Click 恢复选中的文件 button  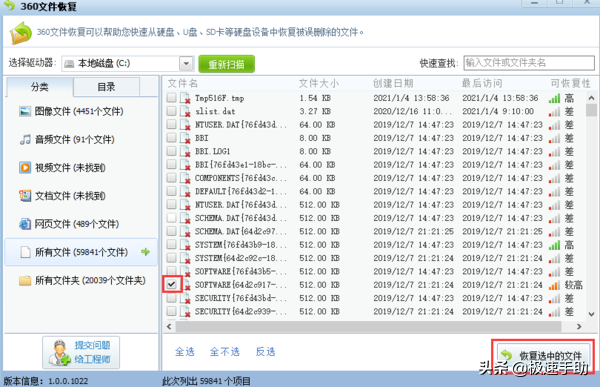point(543,356)
